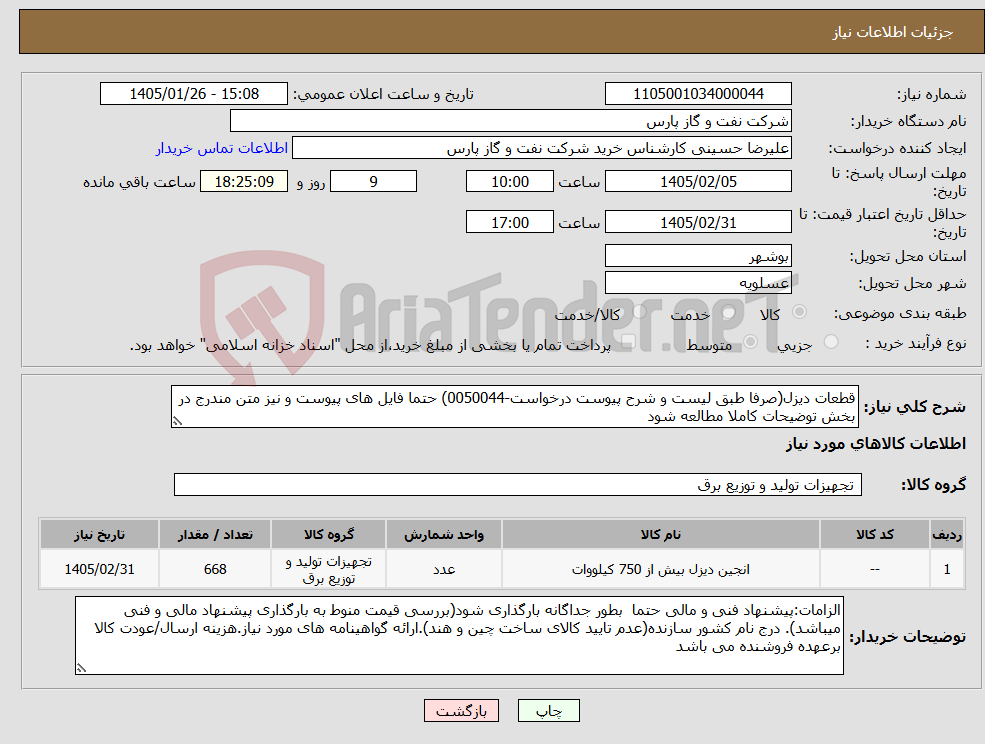Viewport: 985px width, 744px height.
Task: Click the ردیف column header
Action: 947,535
